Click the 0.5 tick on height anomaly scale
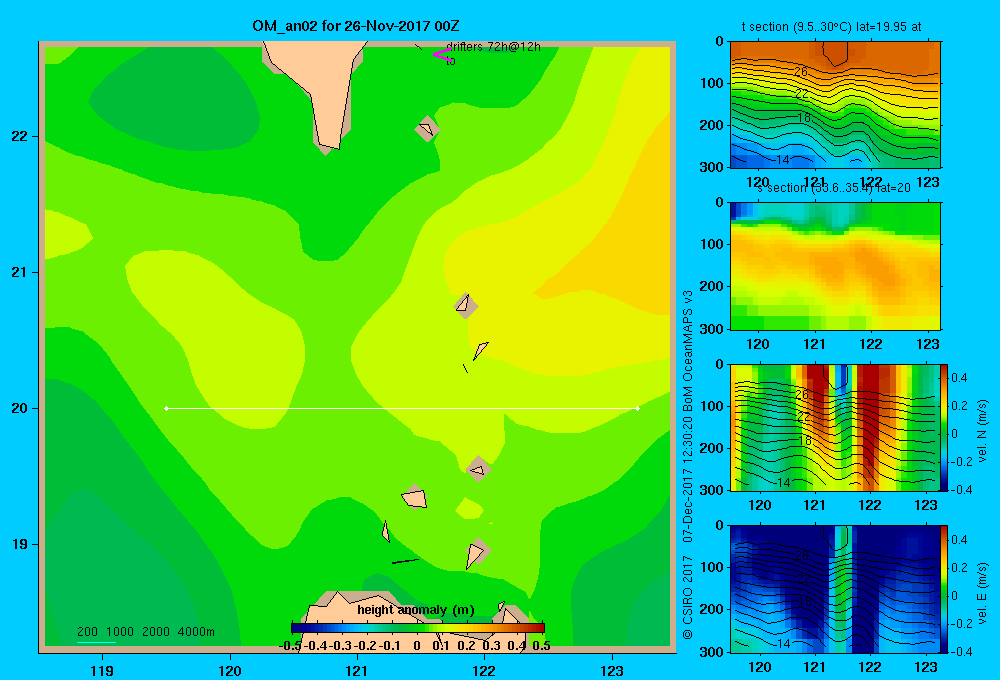The height and width of the screenshot is (680, 1000). pyautogui.click(x=541, y=646)
